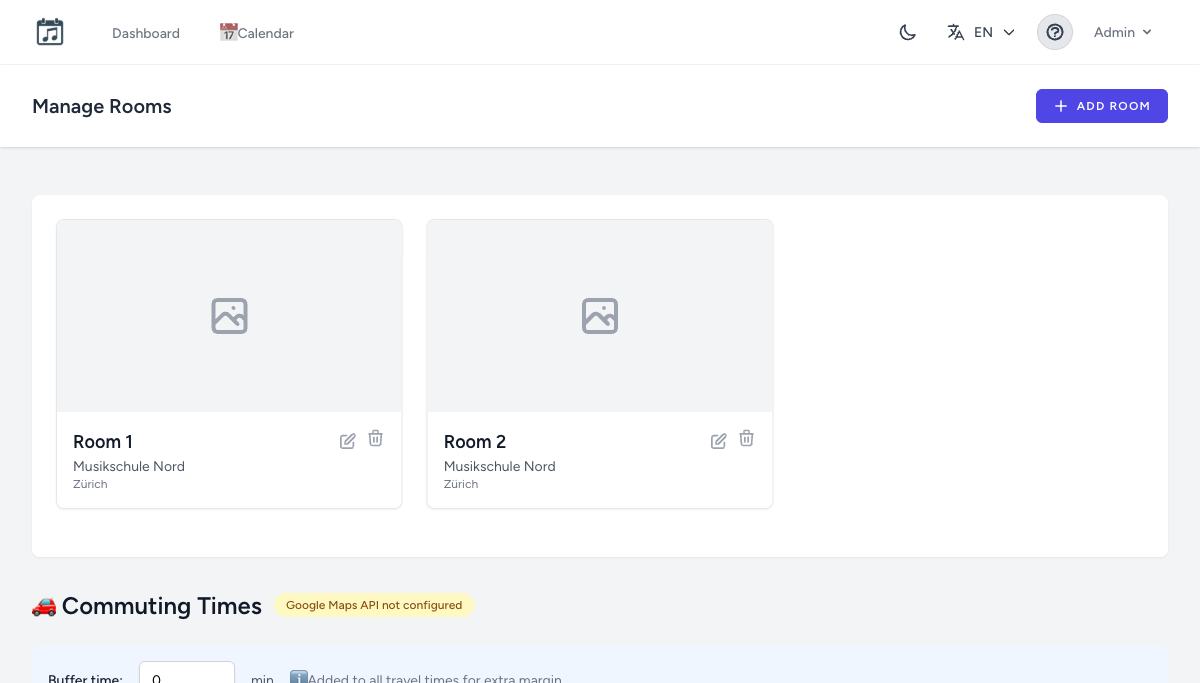Screen dimensions: 1200x683
Task: Click the Add Room button
Action: 1102,106
